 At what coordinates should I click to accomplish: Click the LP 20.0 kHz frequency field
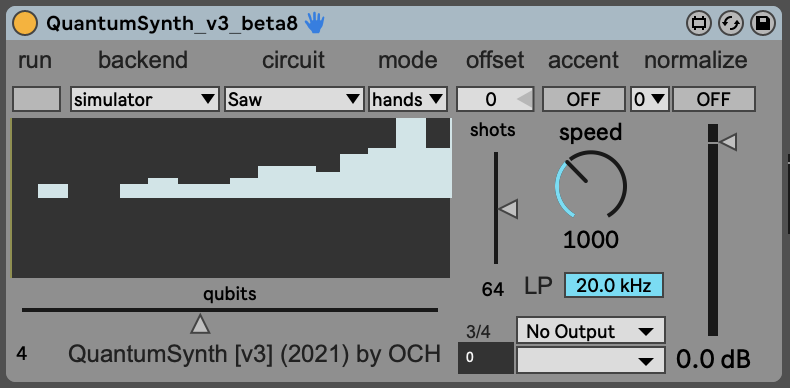coord(614,286)
